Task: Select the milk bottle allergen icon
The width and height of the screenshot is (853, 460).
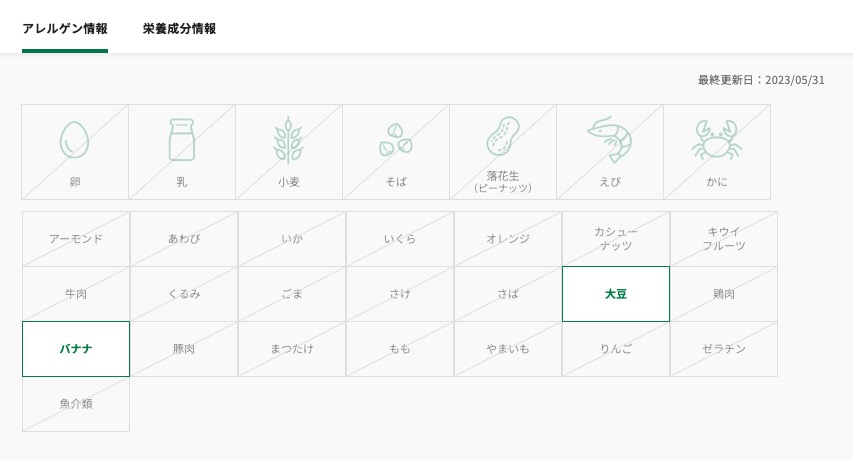Action: coord(182,140)
